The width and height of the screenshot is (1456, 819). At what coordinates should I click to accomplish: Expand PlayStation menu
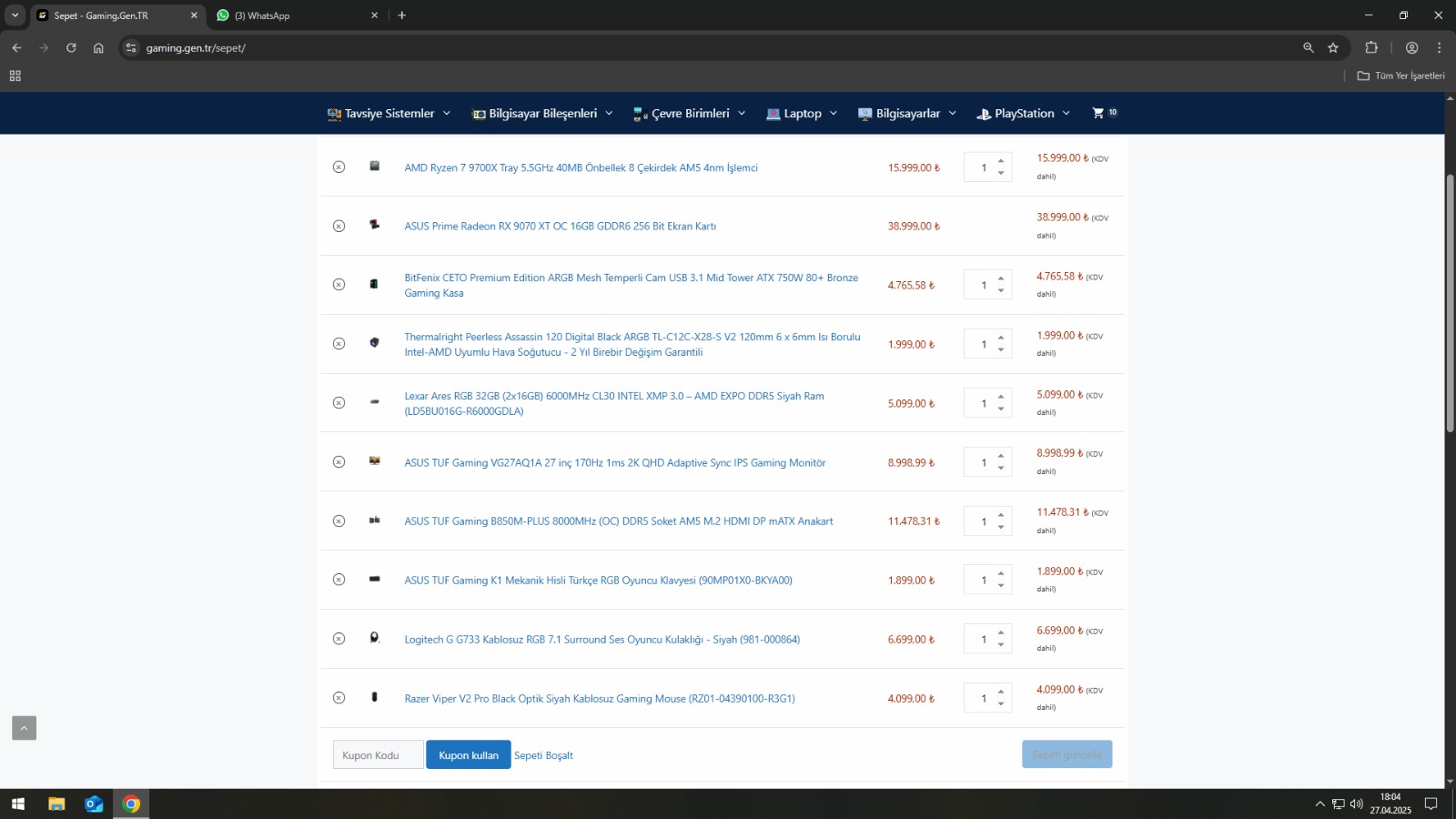point(1024,114)
